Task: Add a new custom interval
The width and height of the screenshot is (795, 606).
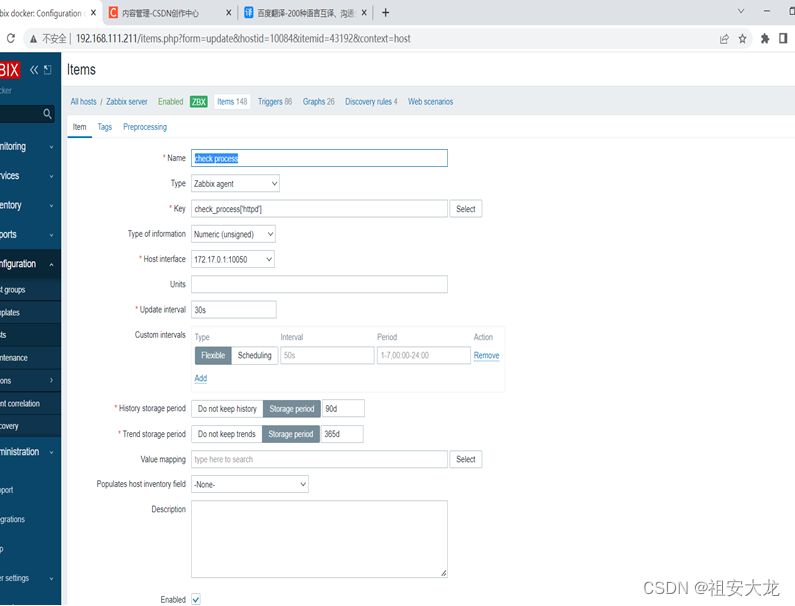Action: coord(201,378)
